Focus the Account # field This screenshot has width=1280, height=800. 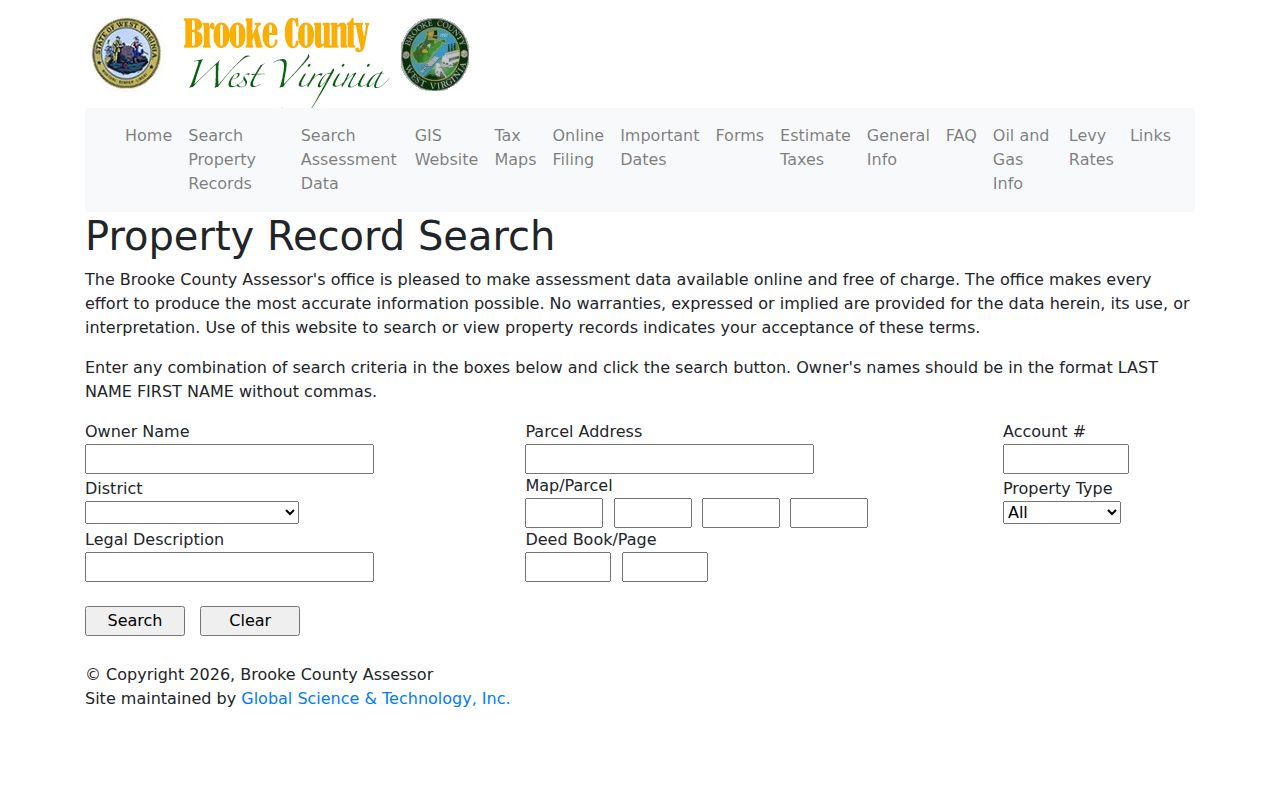pos(1066,459)
